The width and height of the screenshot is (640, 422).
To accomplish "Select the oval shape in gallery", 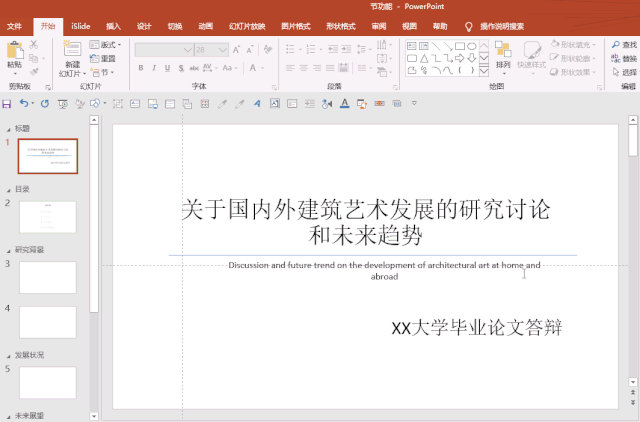I will [472, 46].
